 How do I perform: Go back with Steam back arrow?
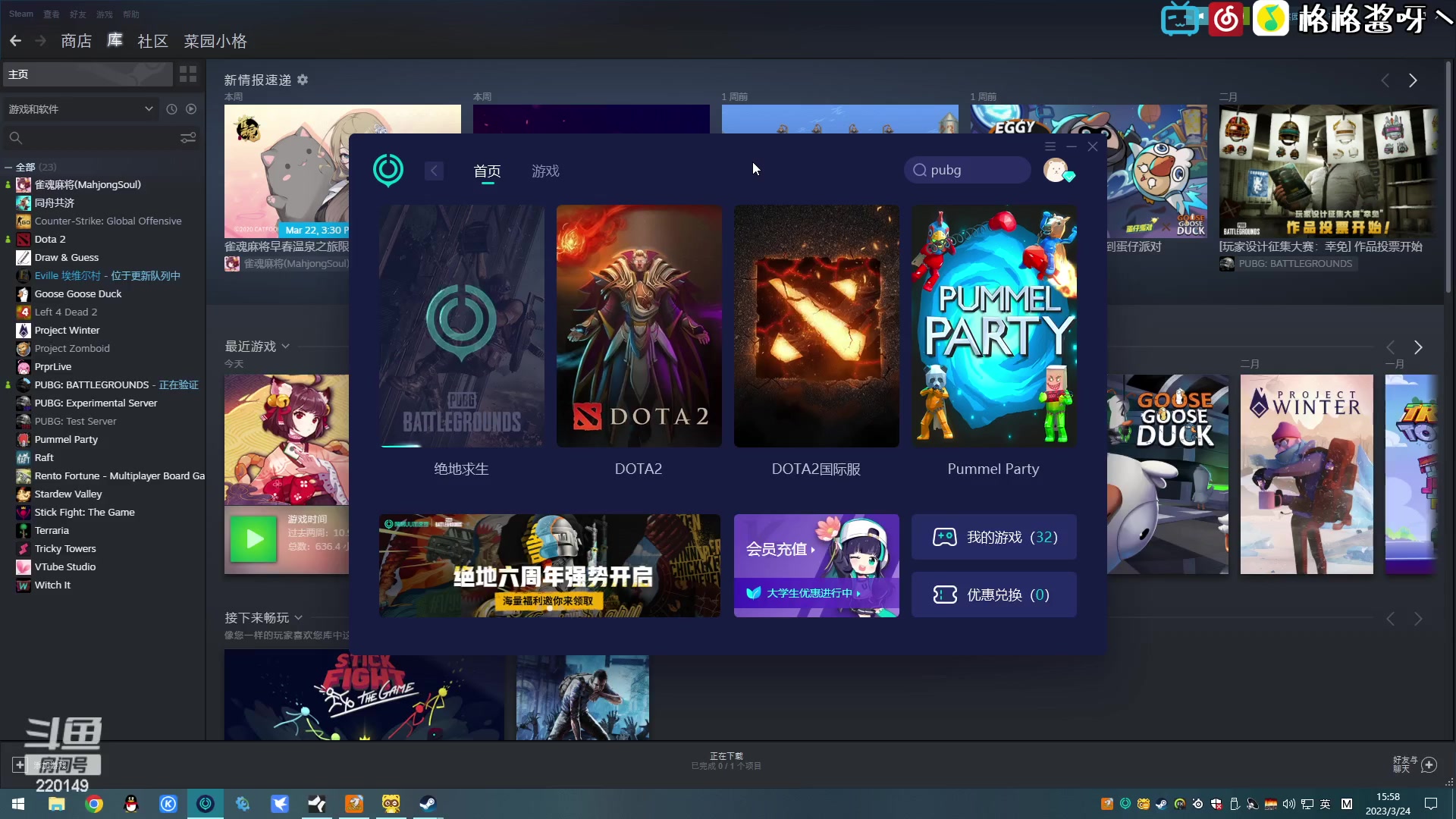pyautogui.click(x=15, y=41)
